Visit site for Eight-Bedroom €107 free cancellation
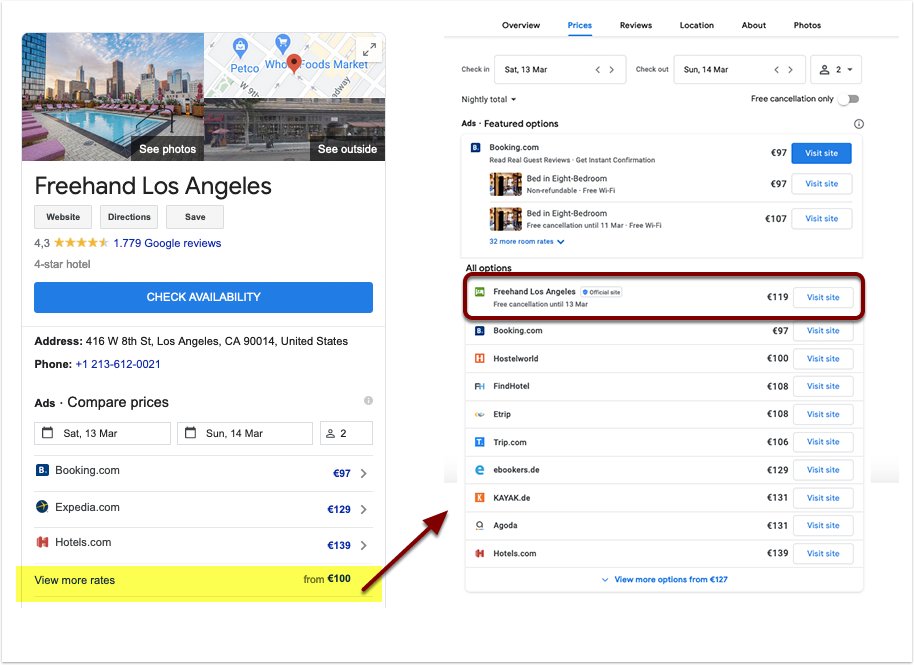This screenshot has width=914, height=665. [x=821, y=219]
